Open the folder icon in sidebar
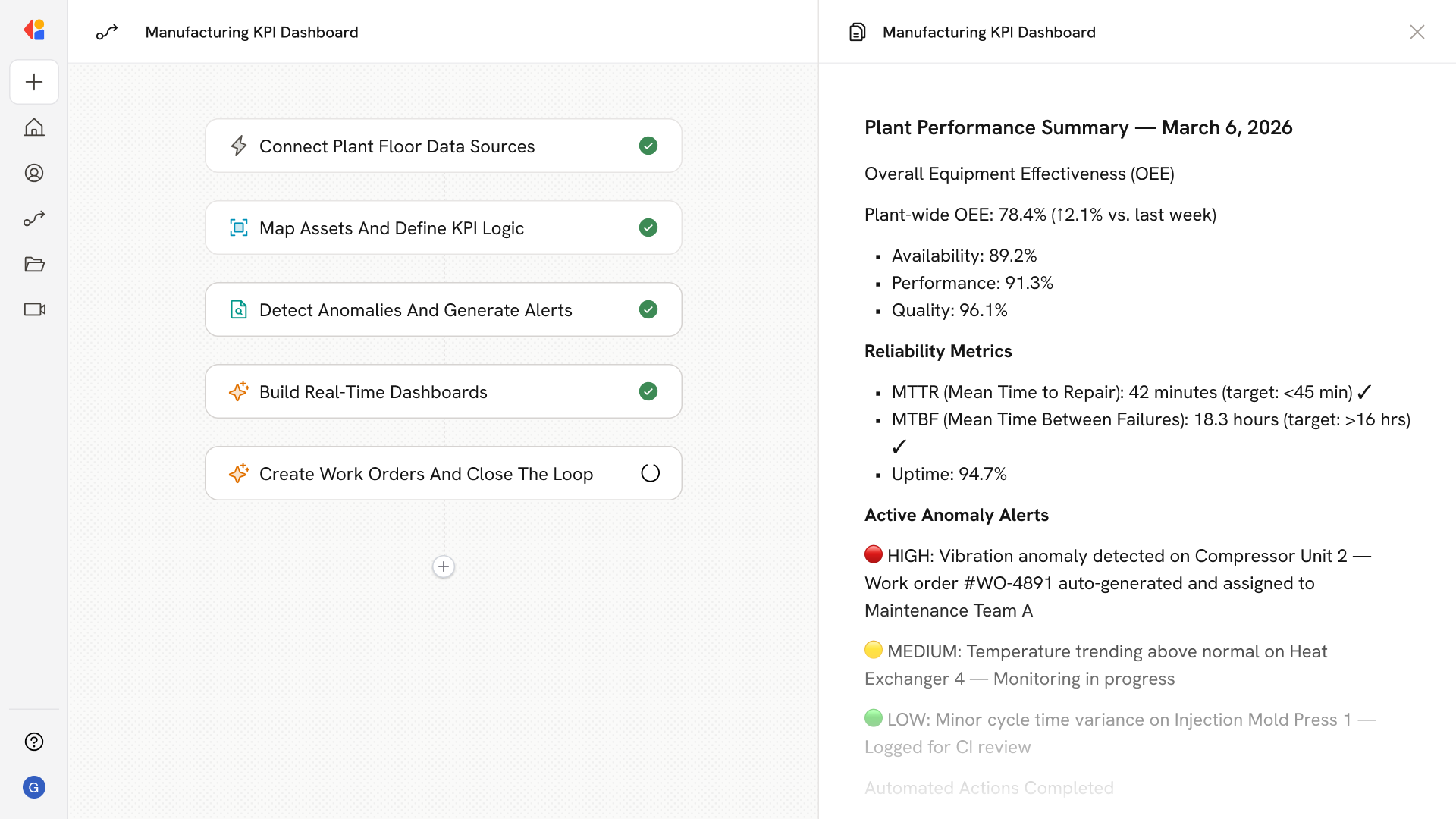 (34, 264)
